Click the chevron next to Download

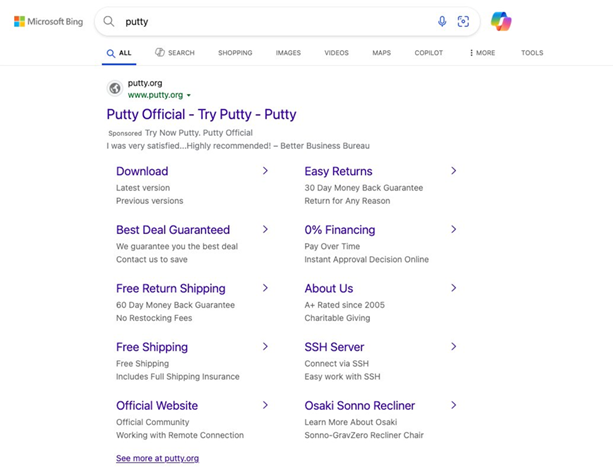[265, 171]
